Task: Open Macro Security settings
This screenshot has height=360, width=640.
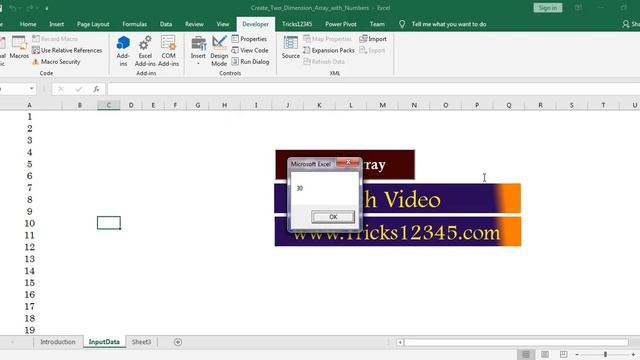Action: (56, 62)
